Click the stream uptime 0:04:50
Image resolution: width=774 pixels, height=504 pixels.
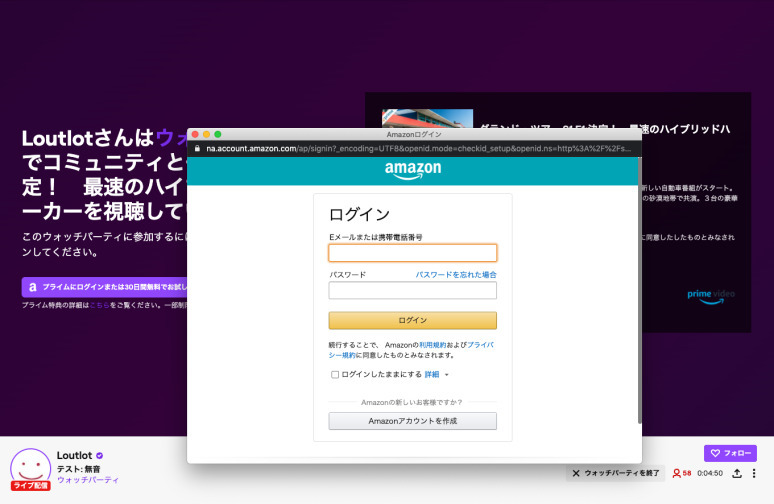click(710, 473)
